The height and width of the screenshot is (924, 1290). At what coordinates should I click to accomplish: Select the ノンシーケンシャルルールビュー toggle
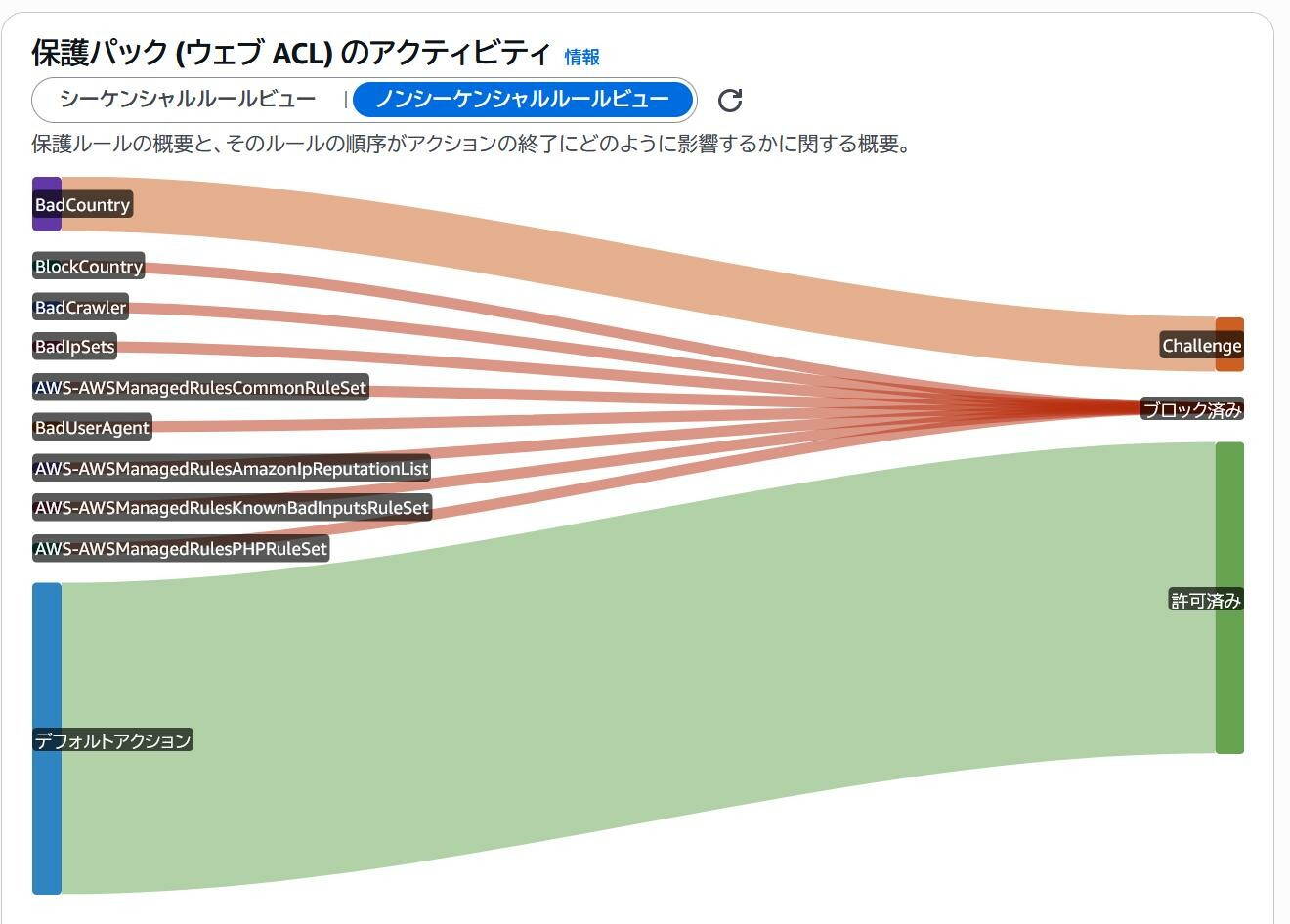point(523,100)
